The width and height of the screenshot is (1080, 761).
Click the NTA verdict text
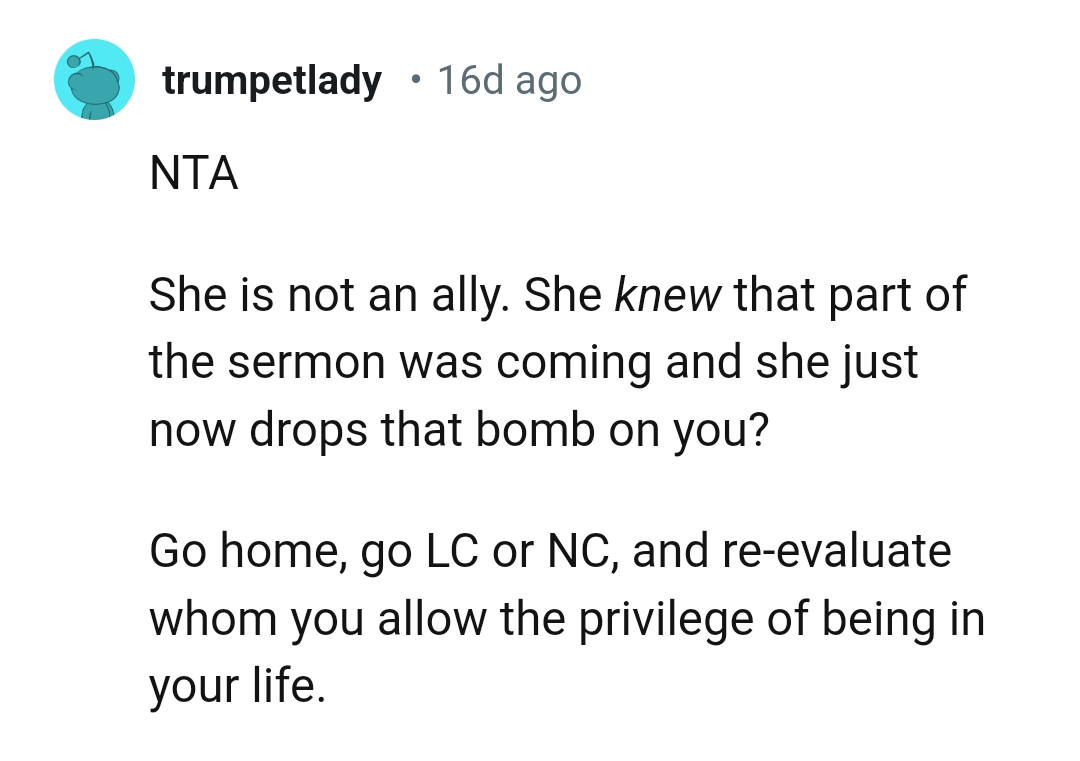(x=194, y=175)
